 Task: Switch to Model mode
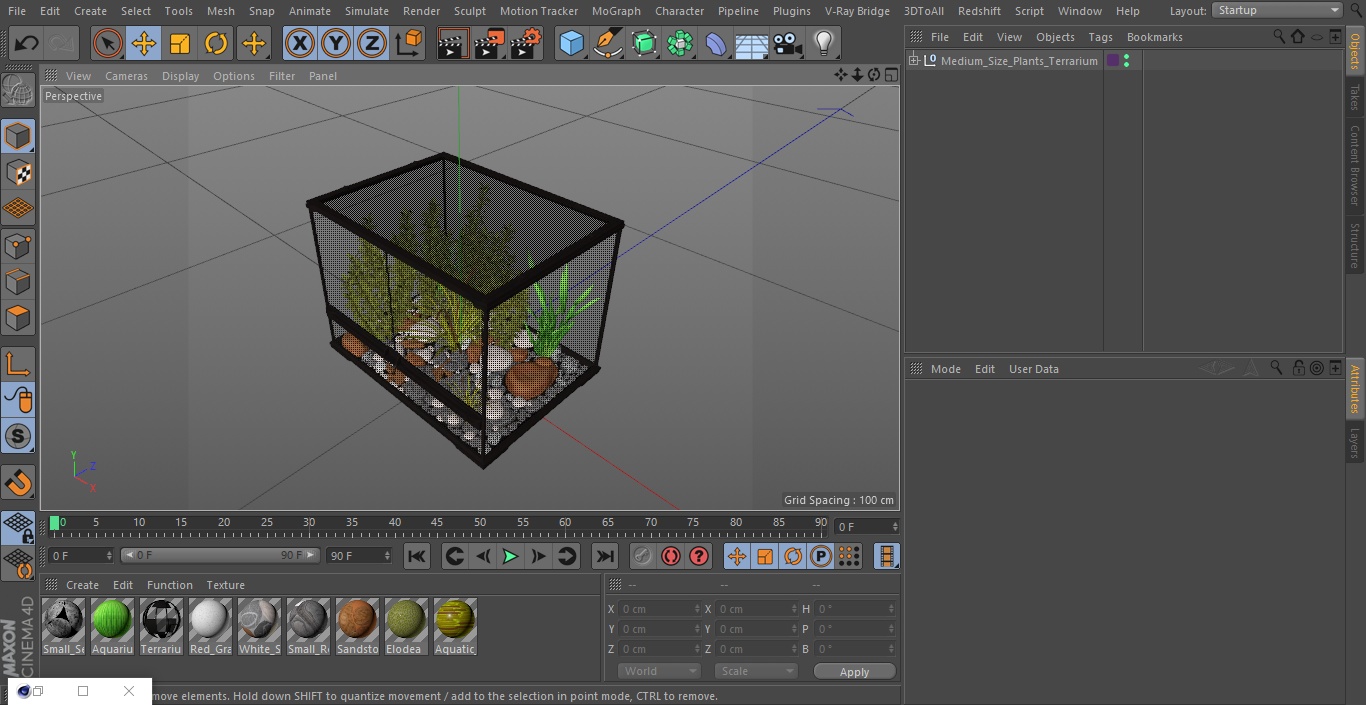tap(18, 135)
